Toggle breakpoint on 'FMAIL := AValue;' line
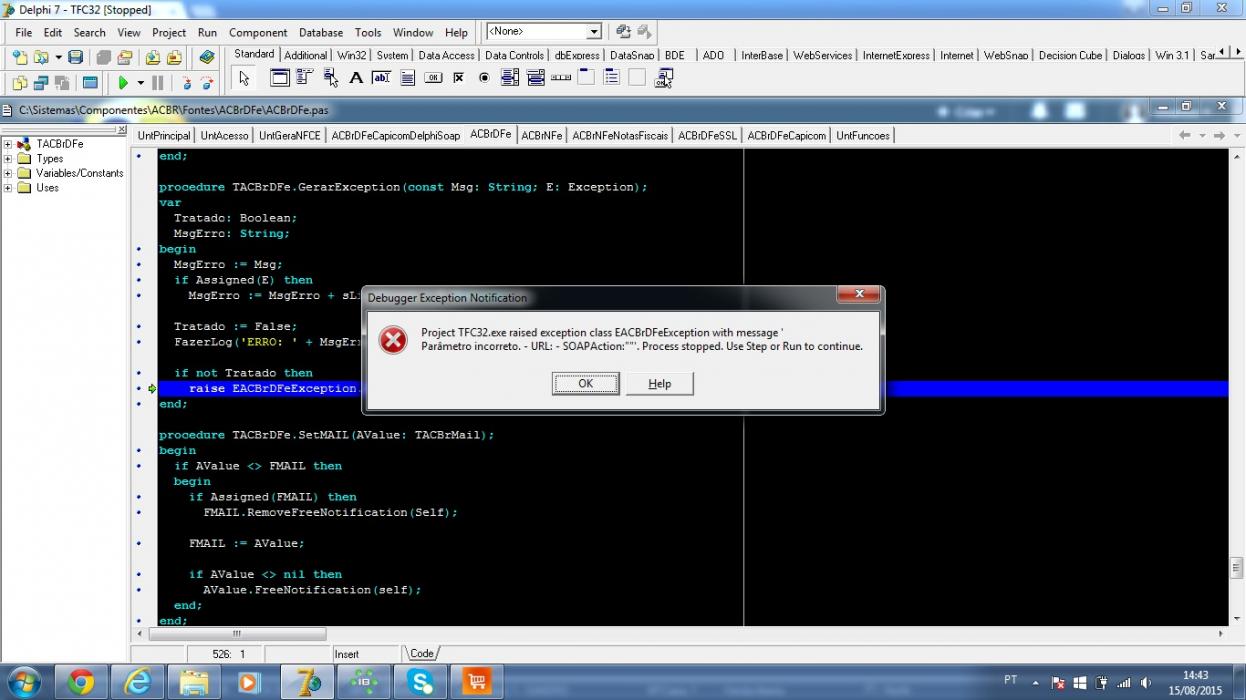The image size is (1246, 700). point(139,543)
